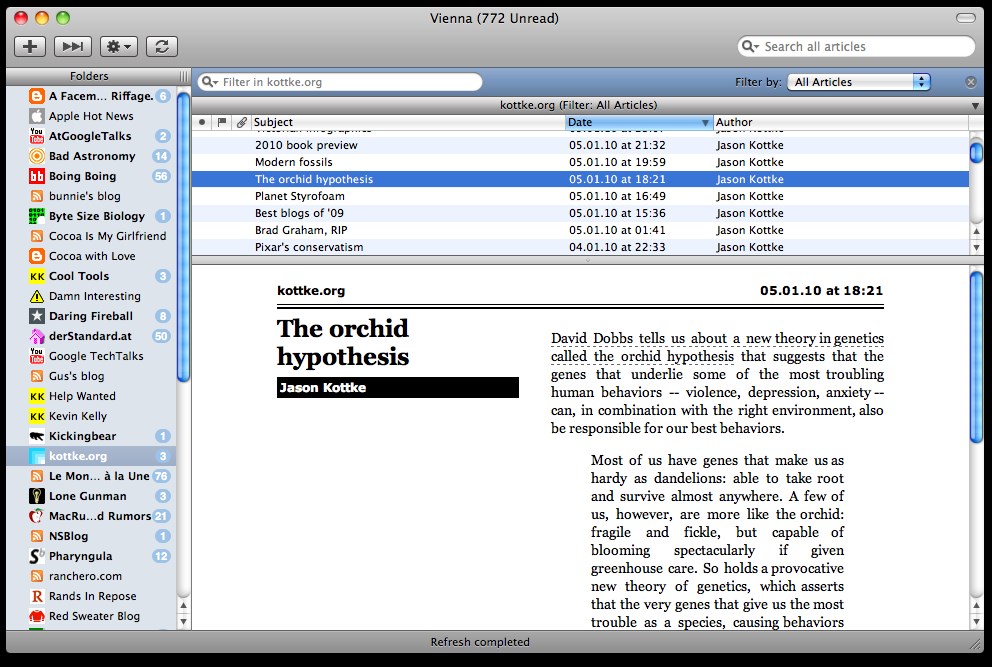992x667 pixels.
Task: Sort by attachment paperclip column
Action: [x=242, y=122]
